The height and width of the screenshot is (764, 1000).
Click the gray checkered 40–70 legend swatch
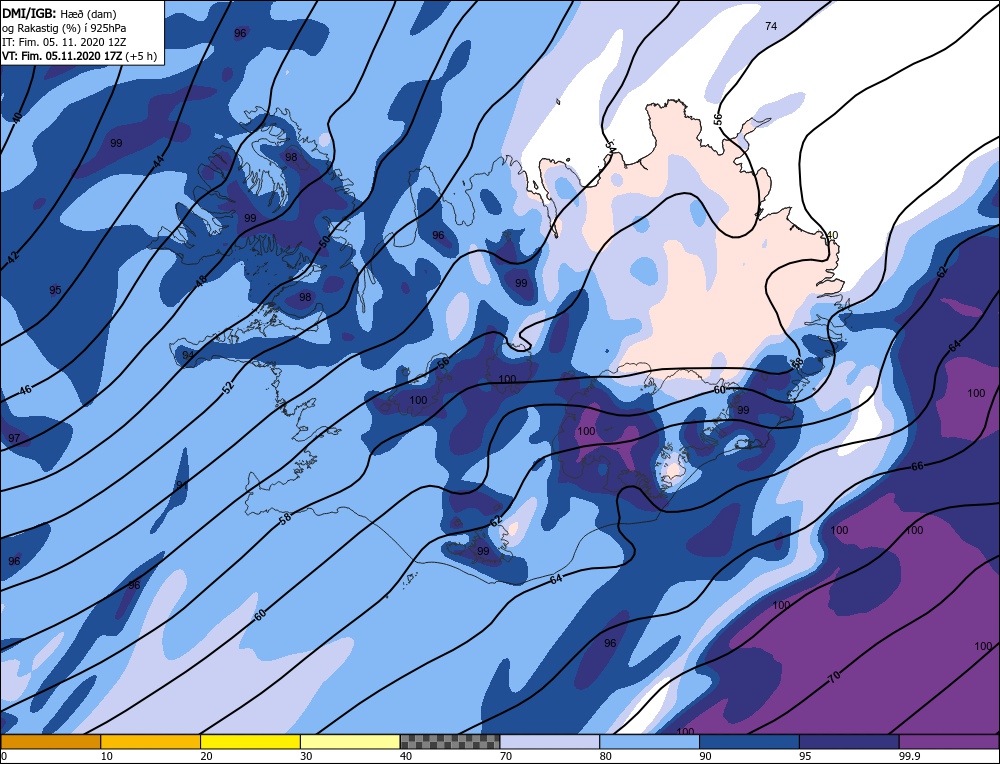tap(450, 742)
